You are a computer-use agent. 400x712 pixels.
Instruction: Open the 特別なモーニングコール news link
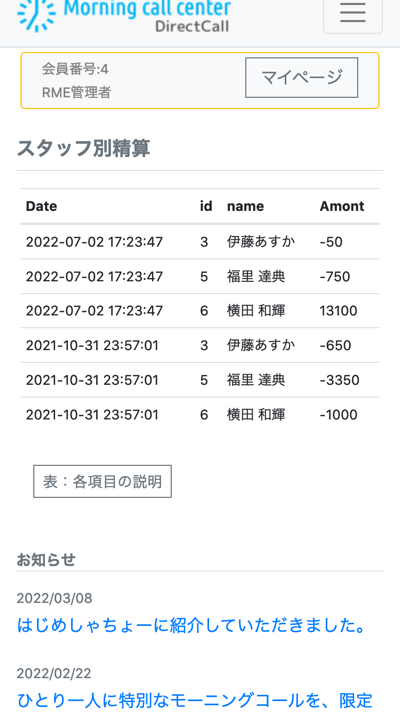[195, 700]
